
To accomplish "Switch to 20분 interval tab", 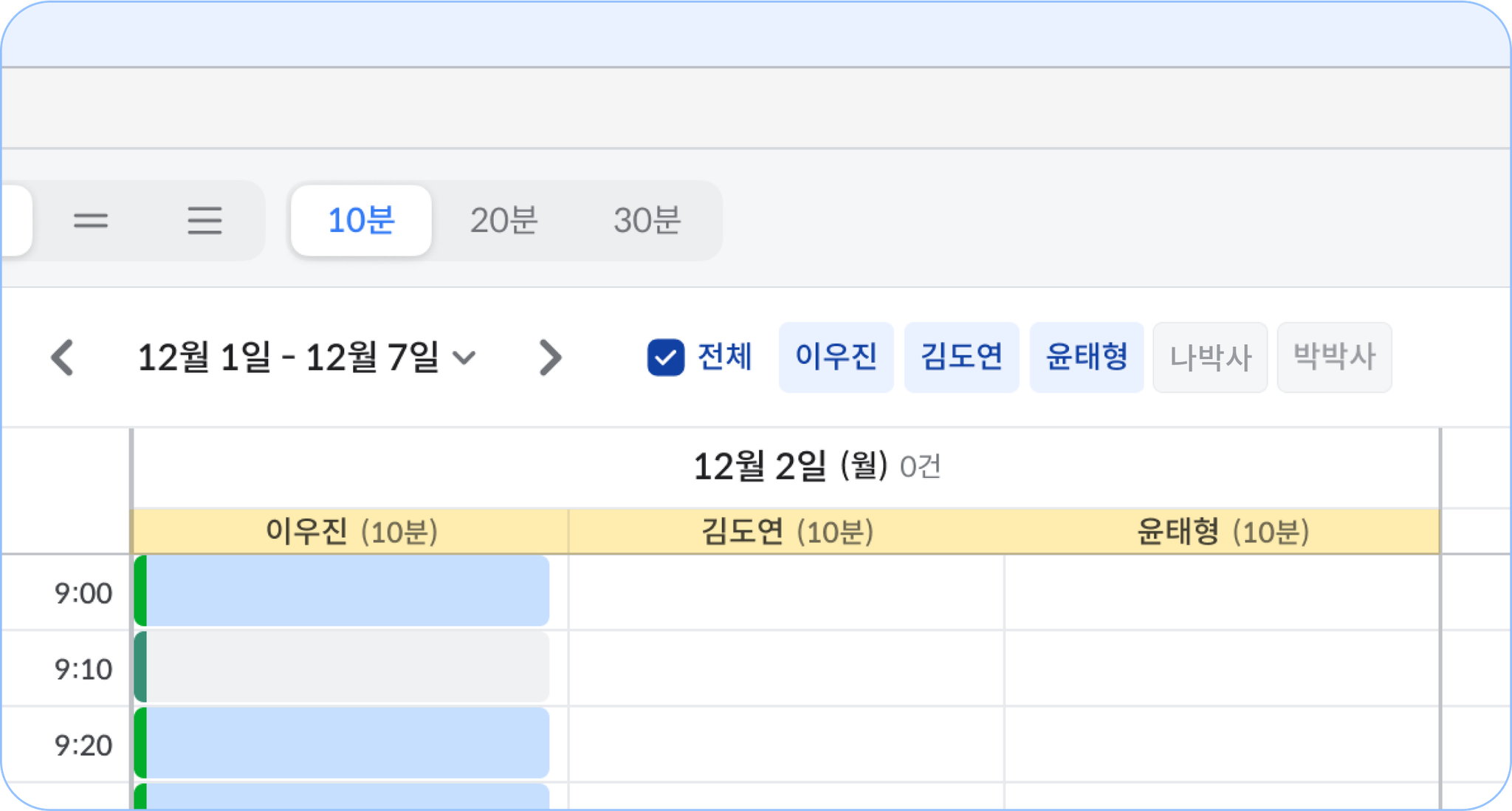I will click(x=504, y=221).
